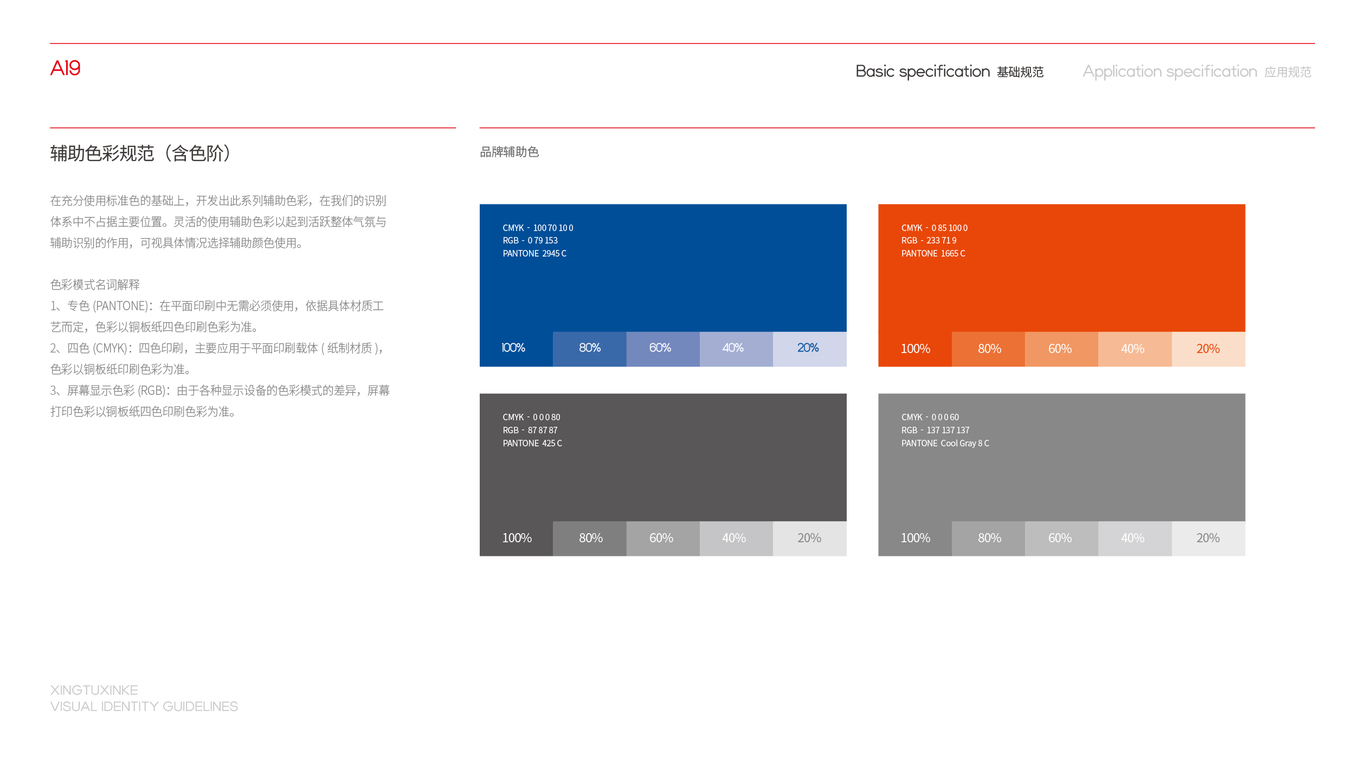
Task: Click the 色彩模式名词解释 line
Action: 95,285
